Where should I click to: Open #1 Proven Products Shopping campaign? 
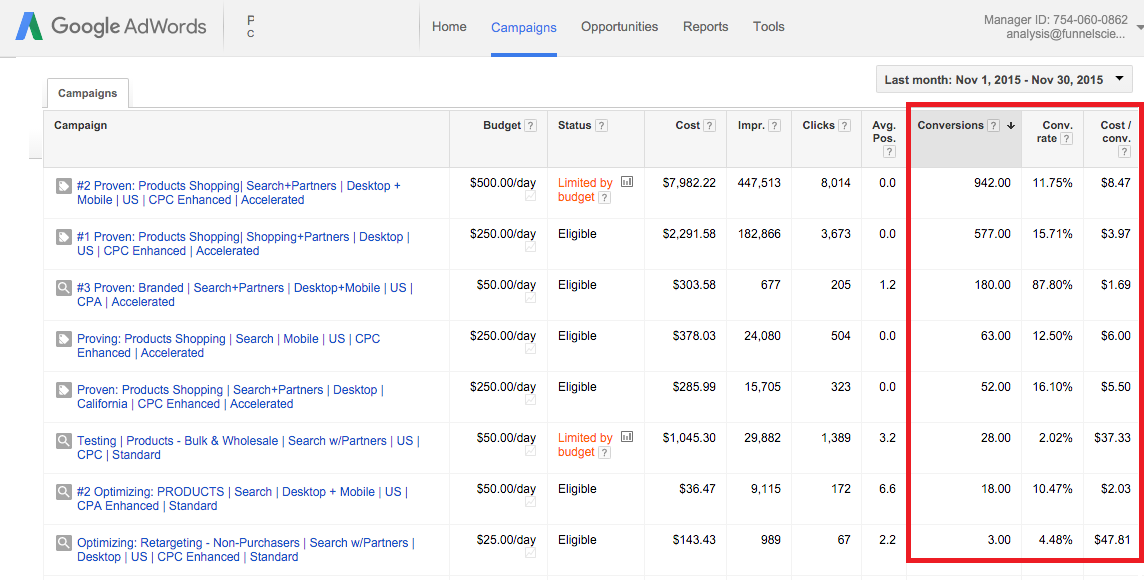click(243, 244)
